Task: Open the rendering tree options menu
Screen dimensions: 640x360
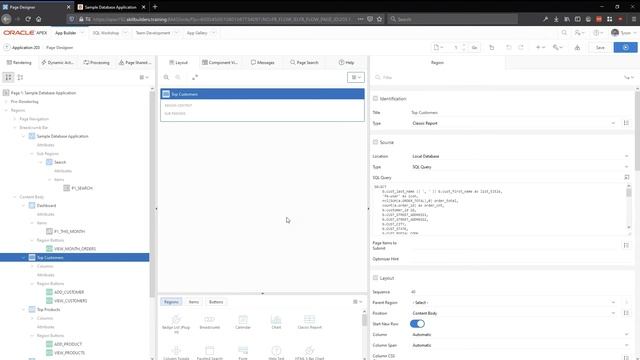Action: pos(144,77)
